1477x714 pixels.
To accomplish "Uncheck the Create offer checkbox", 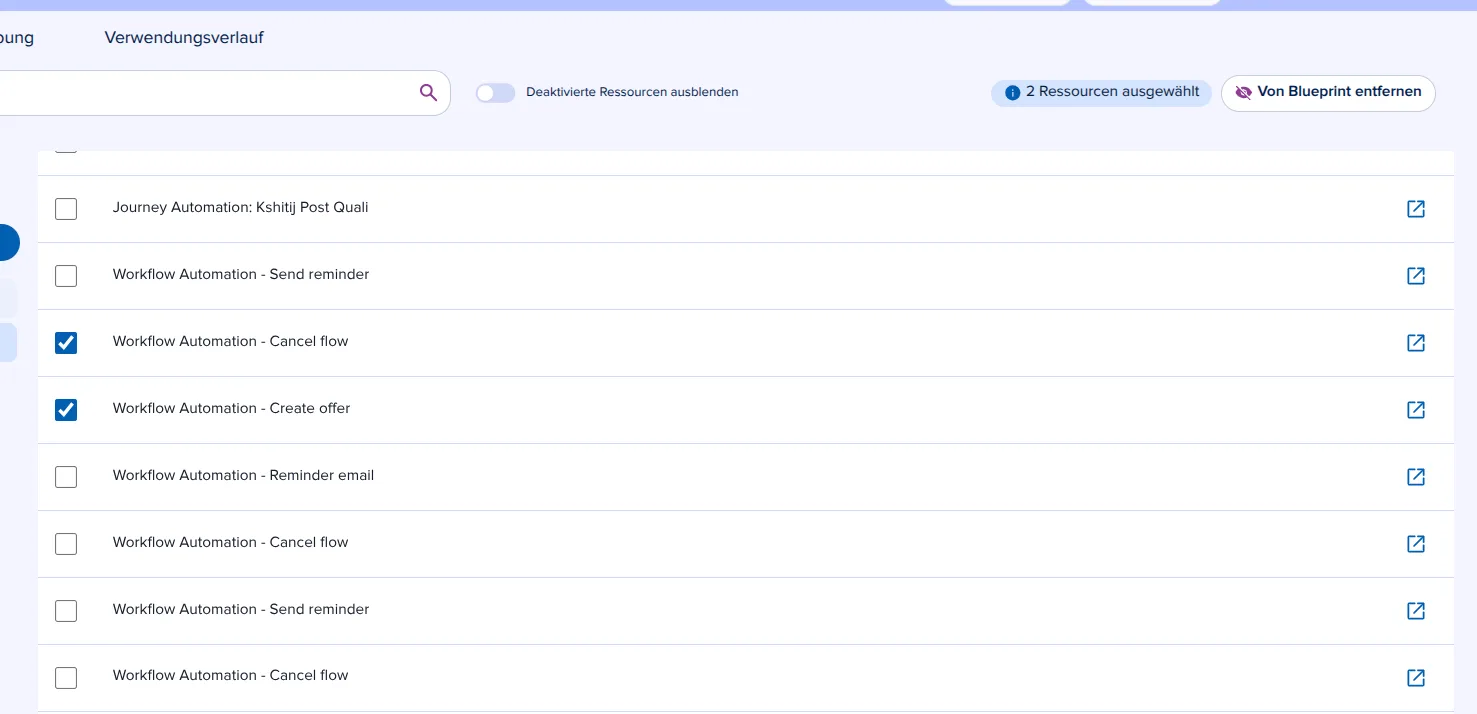I will tap(66, 410).
